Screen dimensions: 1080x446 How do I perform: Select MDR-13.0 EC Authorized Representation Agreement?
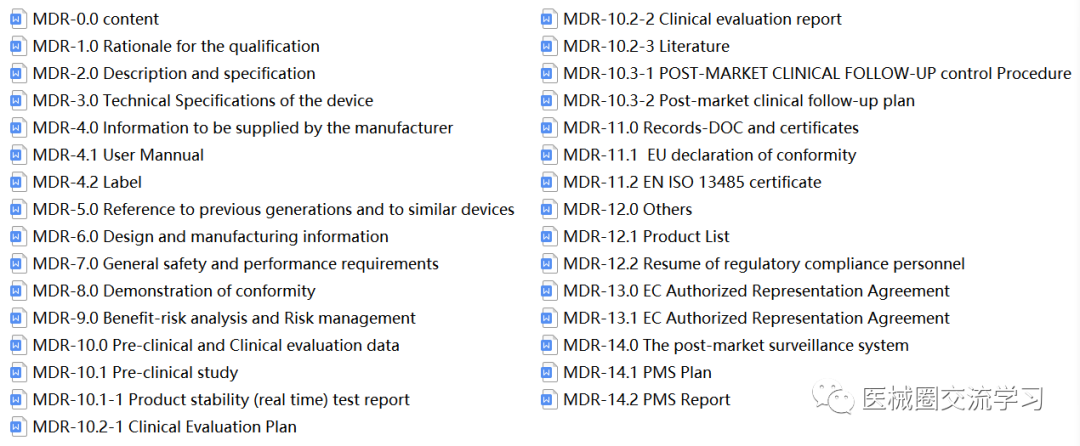[x=746, y=291]
